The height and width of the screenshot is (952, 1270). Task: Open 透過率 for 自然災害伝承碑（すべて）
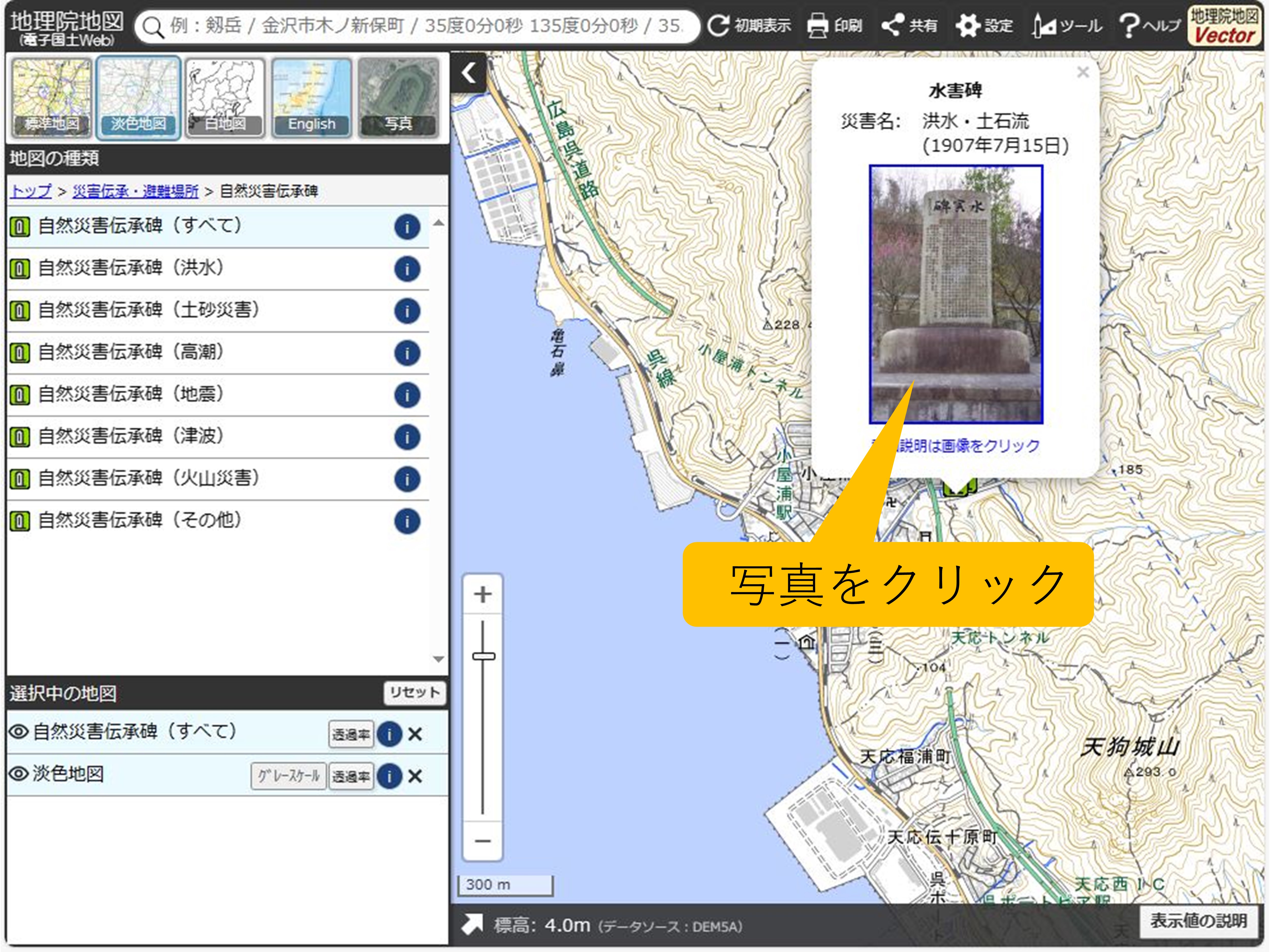[351, 734]
